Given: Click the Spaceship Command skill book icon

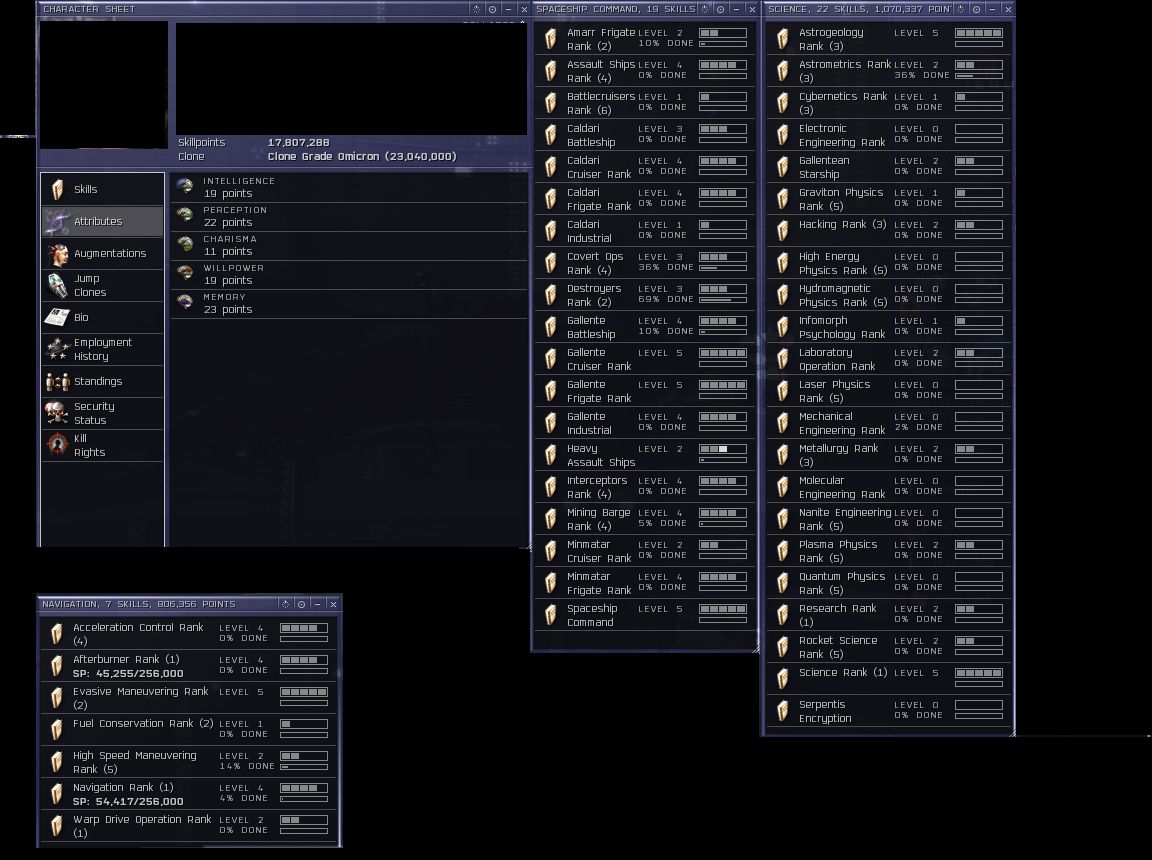Looking at the screenshot, I should point(550,615).
